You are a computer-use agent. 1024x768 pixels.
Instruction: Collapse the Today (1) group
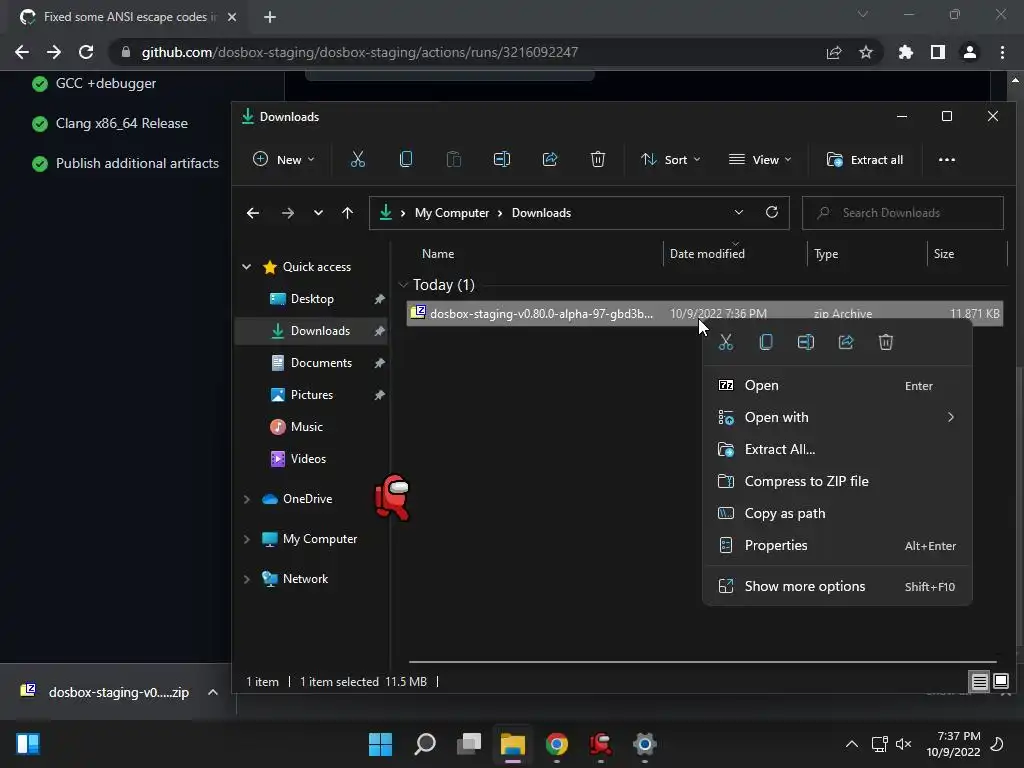(x=404, y=285)
